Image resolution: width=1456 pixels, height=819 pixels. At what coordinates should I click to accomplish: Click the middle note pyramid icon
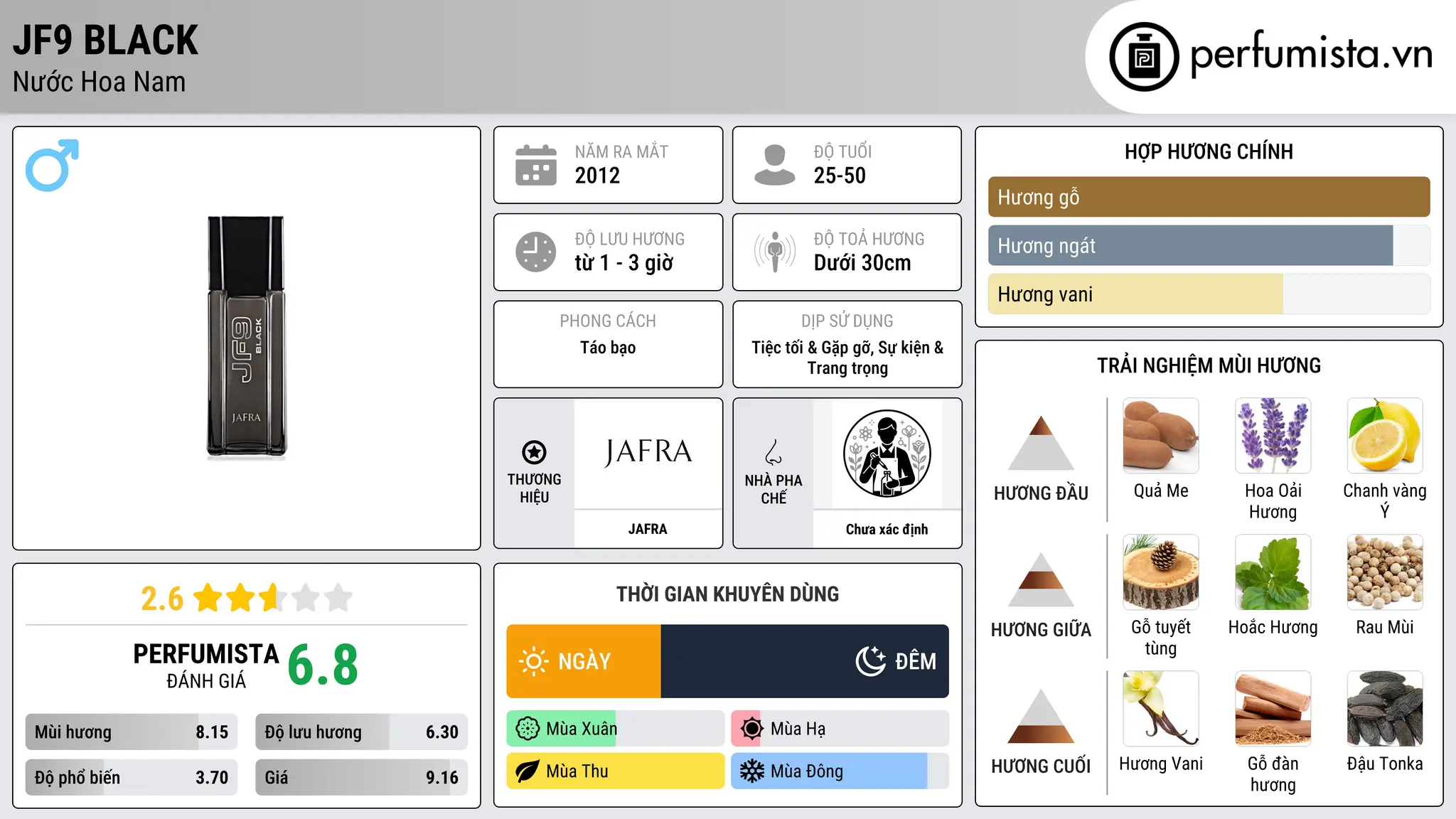pyautogui.click(x=1042, y=579)
